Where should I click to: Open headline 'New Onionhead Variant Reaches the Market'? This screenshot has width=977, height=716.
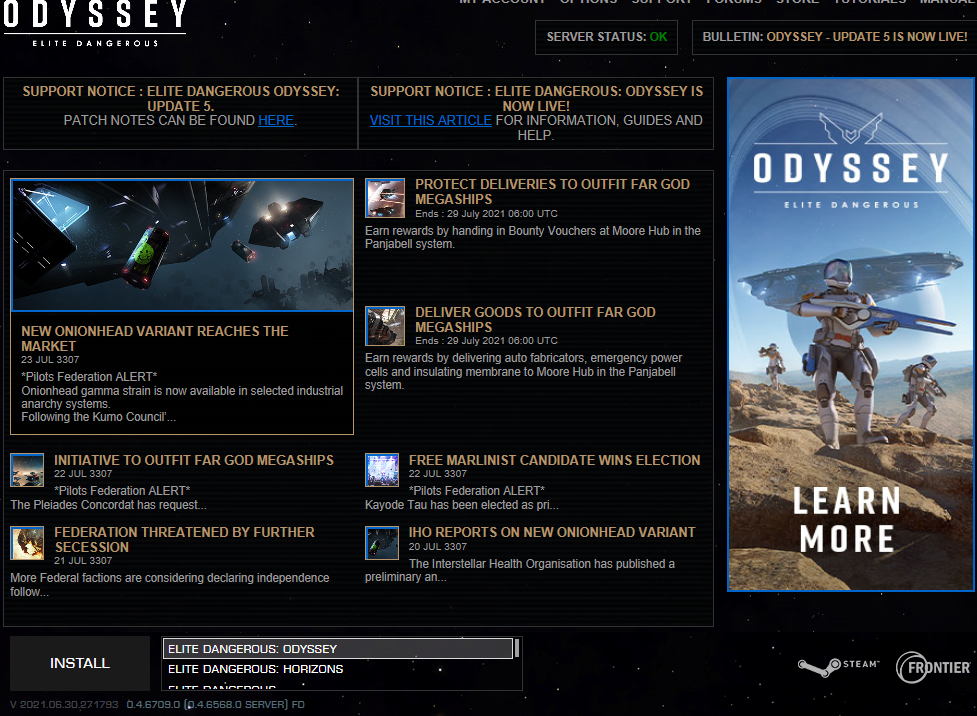tap(155, 338)
